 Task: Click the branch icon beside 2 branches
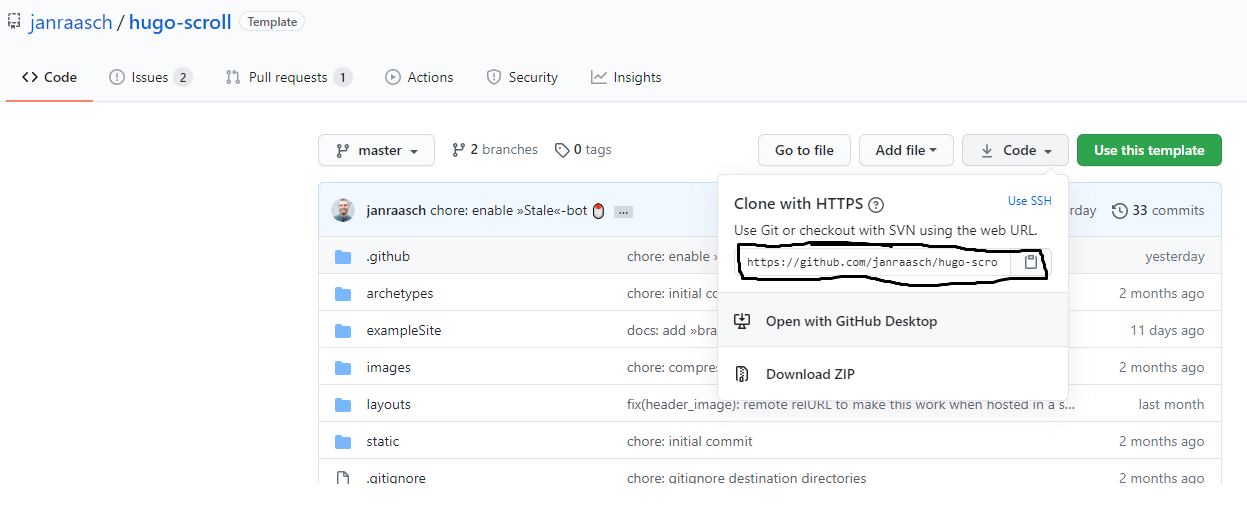click(458, 150)
